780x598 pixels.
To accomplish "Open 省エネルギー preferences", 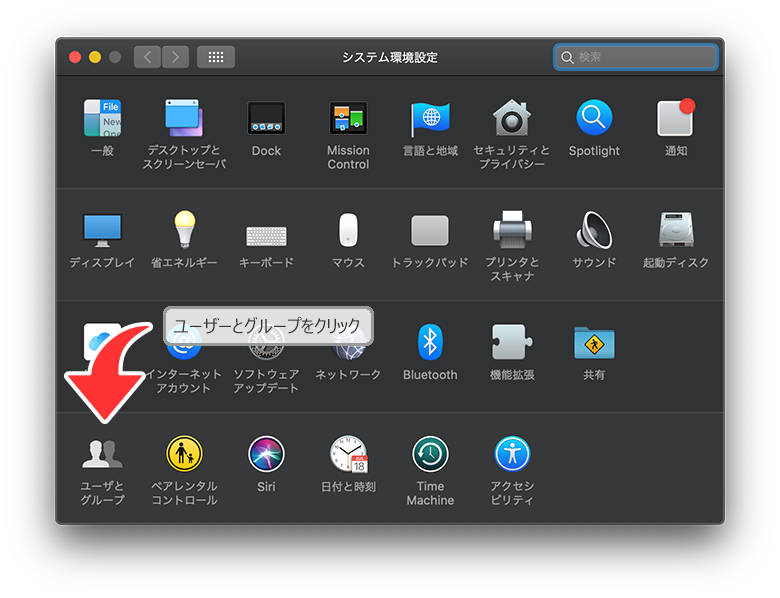I will 184,229.
